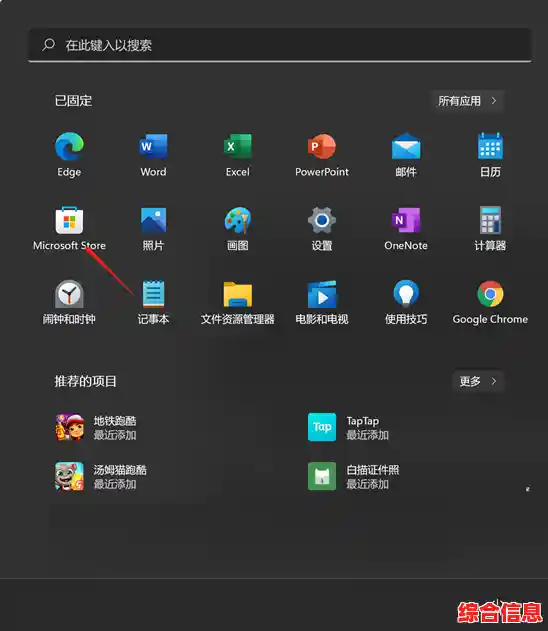Open 闹钟和时钟 clock app
This screenshot has height=631, width=548.
(69, 302)
